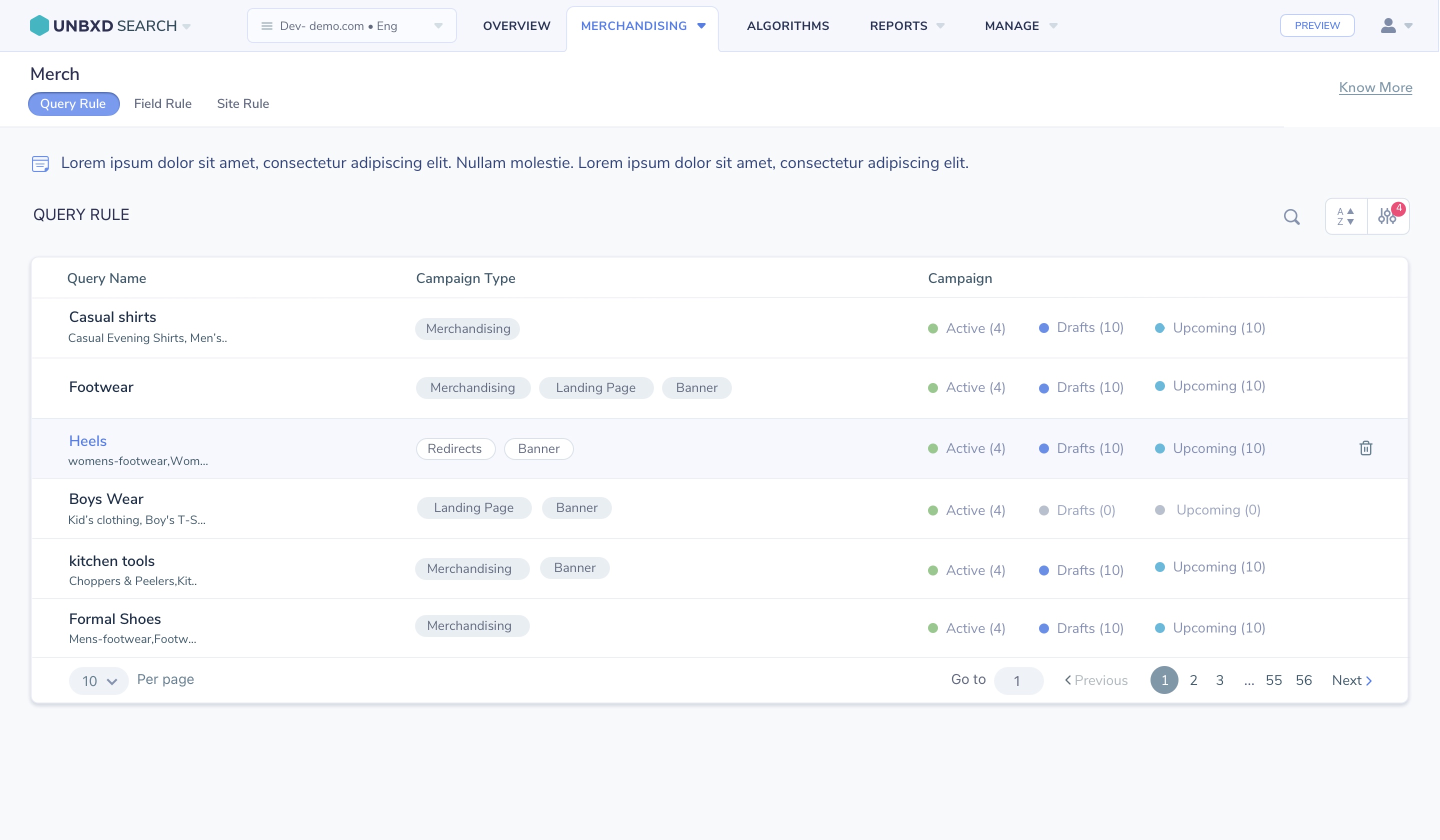The image size is (1440, 840).
Task: Click the Campaign Type column header
Action: pos(465,278)
